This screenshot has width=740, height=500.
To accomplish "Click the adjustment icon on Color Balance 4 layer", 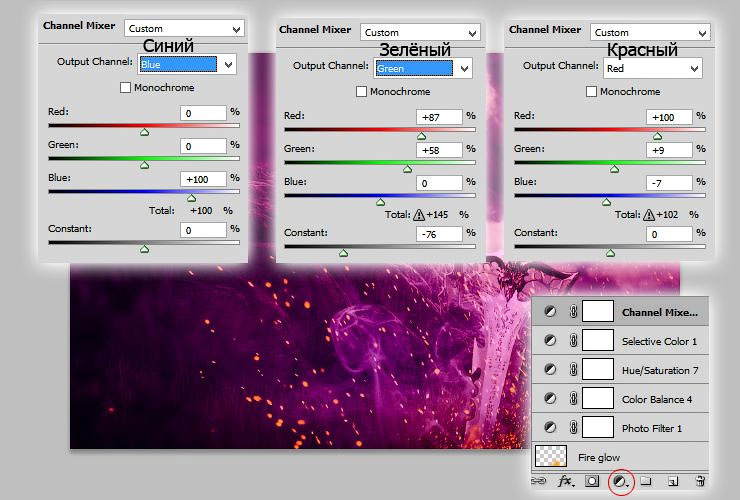I will (550, 398).
